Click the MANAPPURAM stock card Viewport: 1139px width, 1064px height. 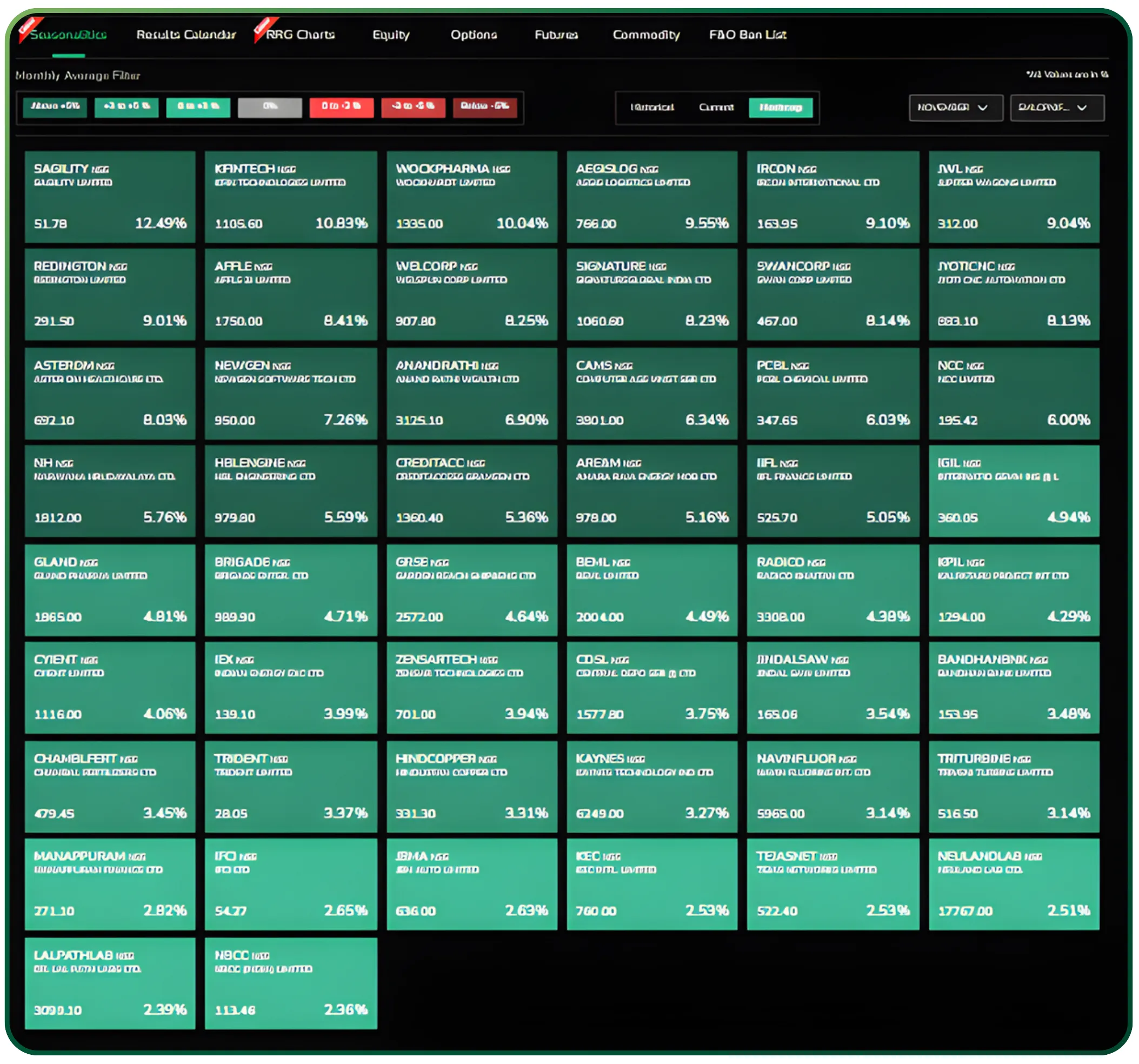(x=110, y=884)
